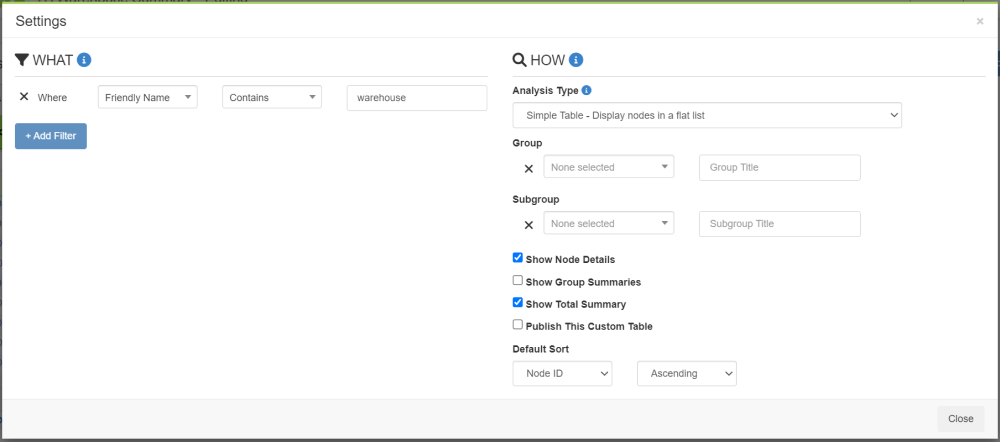Uncheck Show Node Details
1000x442 pixels.
(x=518, y=258)
